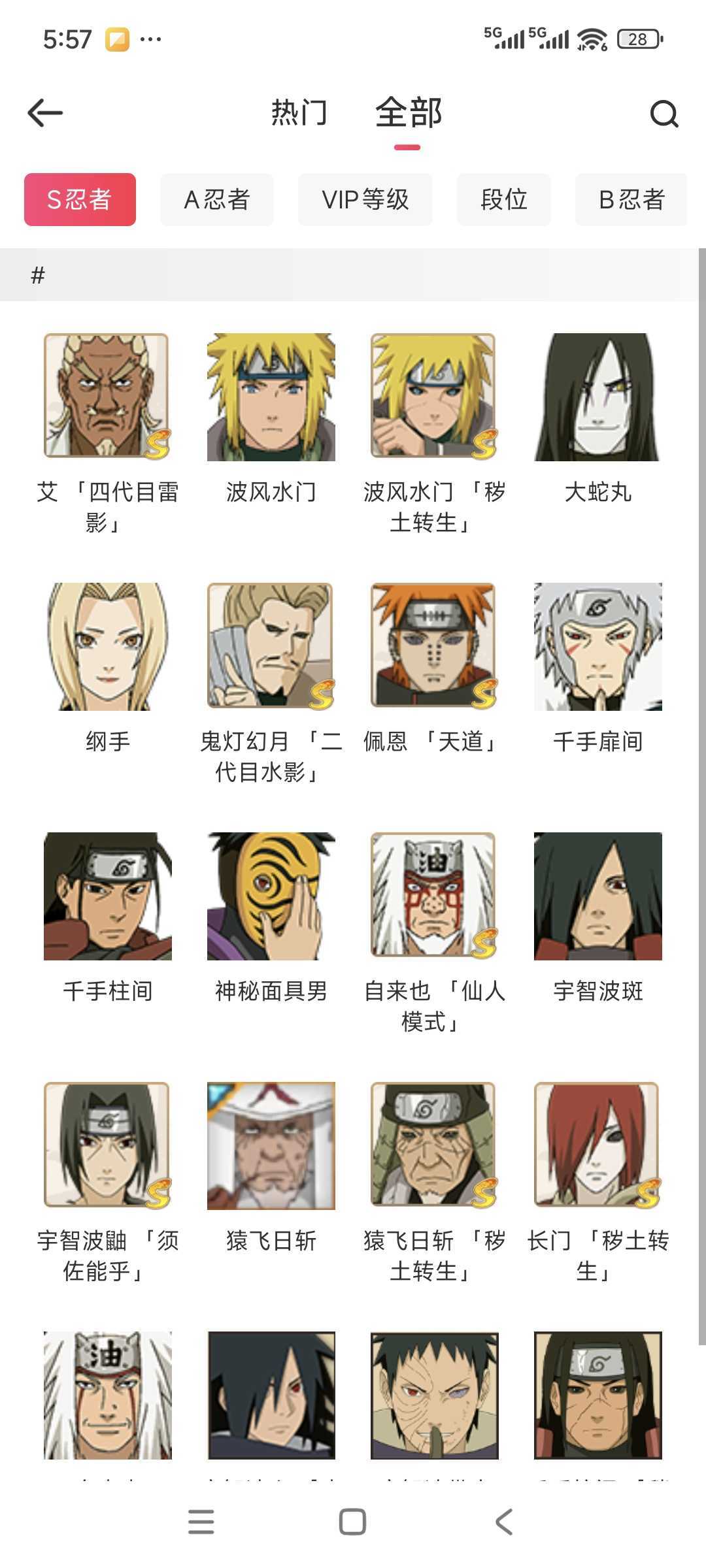
Task: Pick 纲手 character portrait
Action: [x=107, y=647]
